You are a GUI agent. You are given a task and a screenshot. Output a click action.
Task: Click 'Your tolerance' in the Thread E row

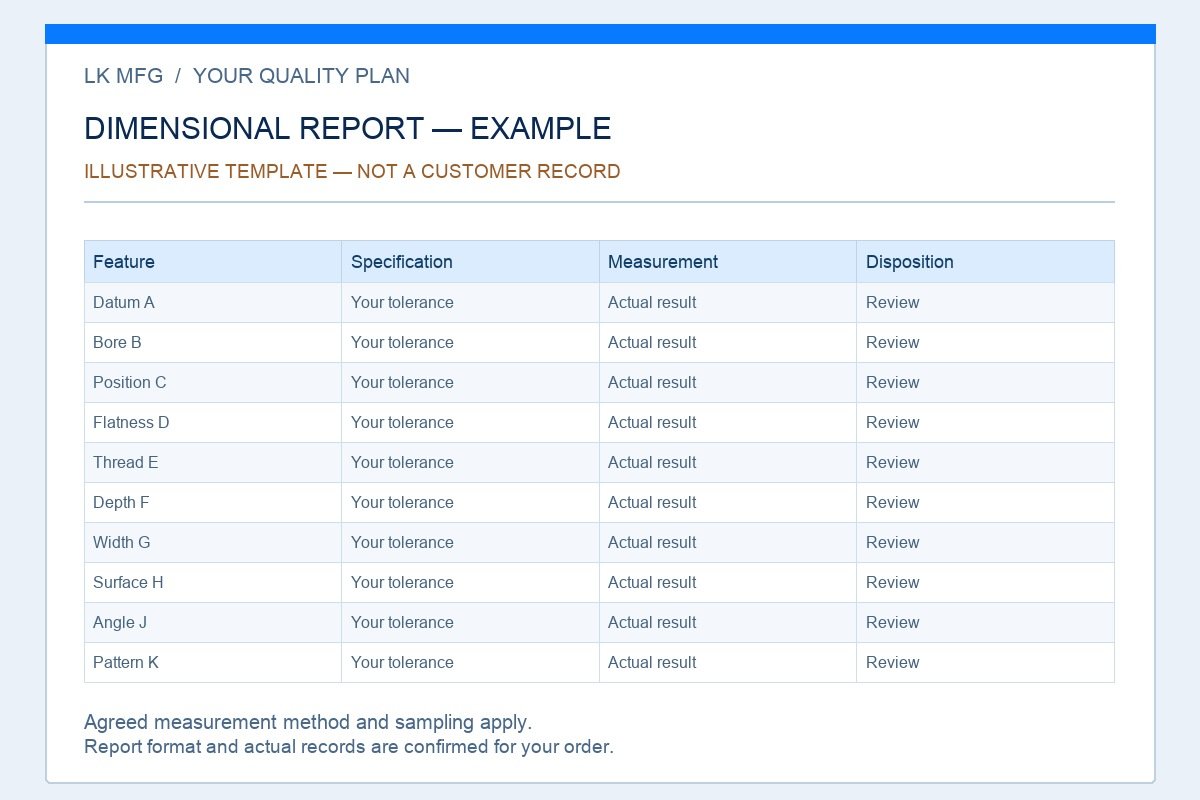pyautogui.click(x=402, y=462)
